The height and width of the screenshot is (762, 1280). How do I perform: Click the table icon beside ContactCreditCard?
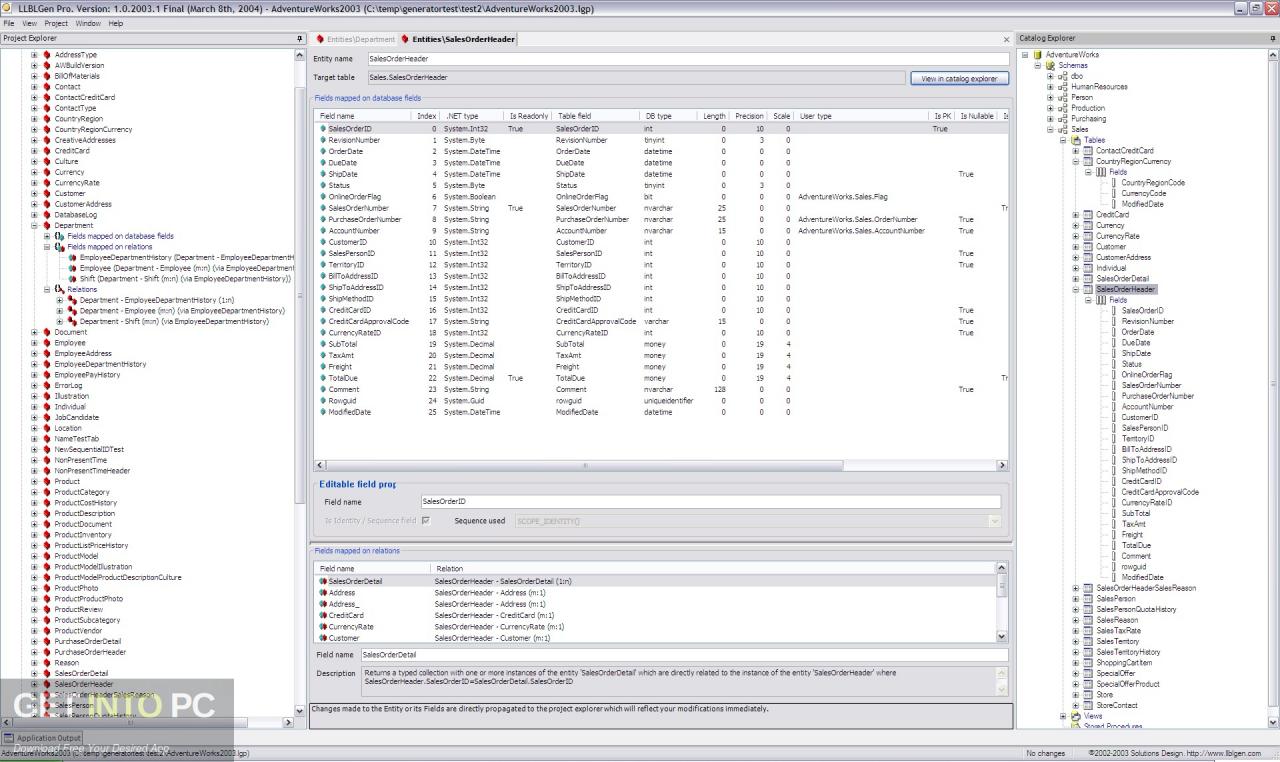1088,151
